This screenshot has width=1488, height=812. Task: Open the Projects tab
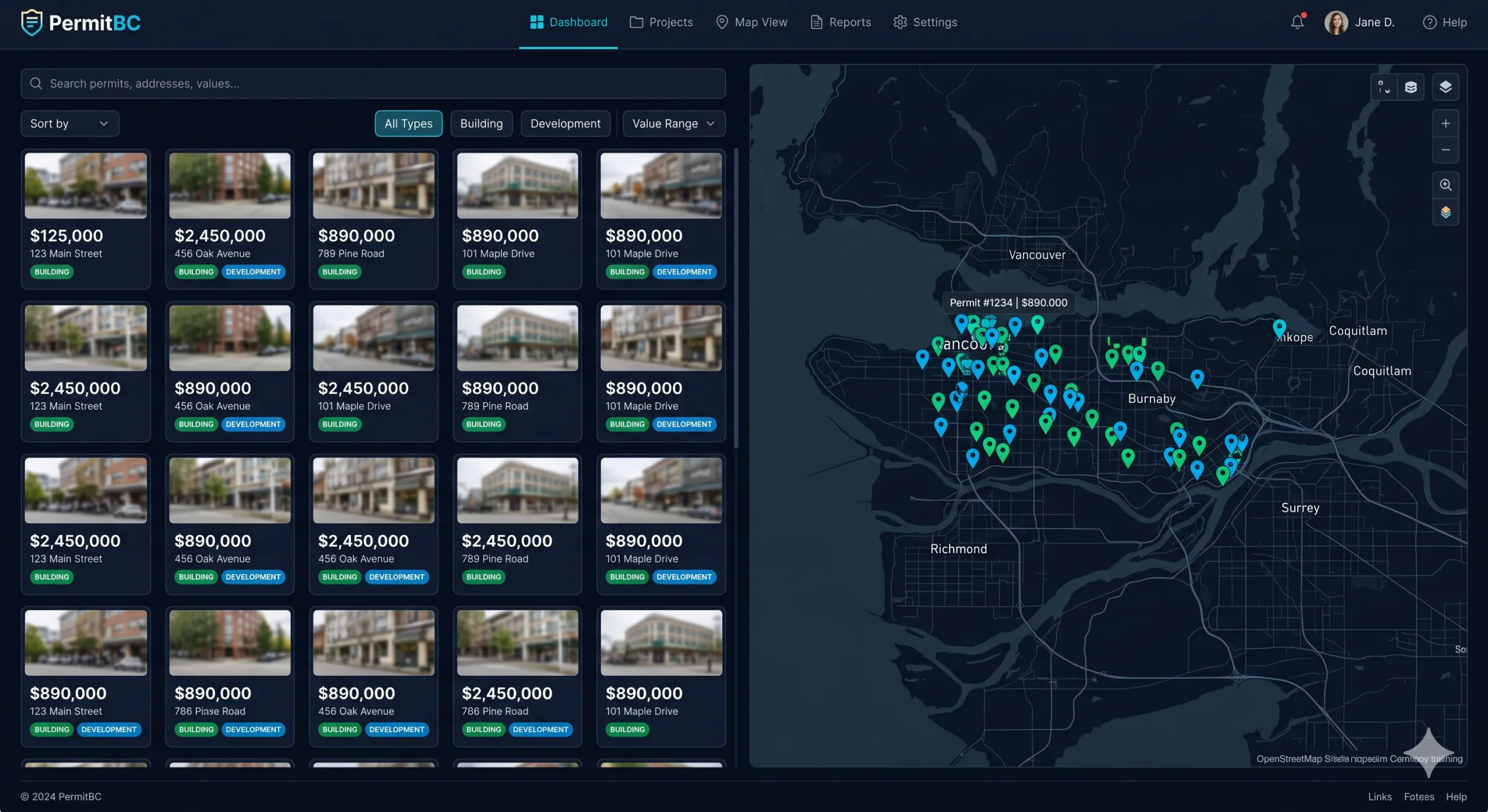(x=662, y=22)
